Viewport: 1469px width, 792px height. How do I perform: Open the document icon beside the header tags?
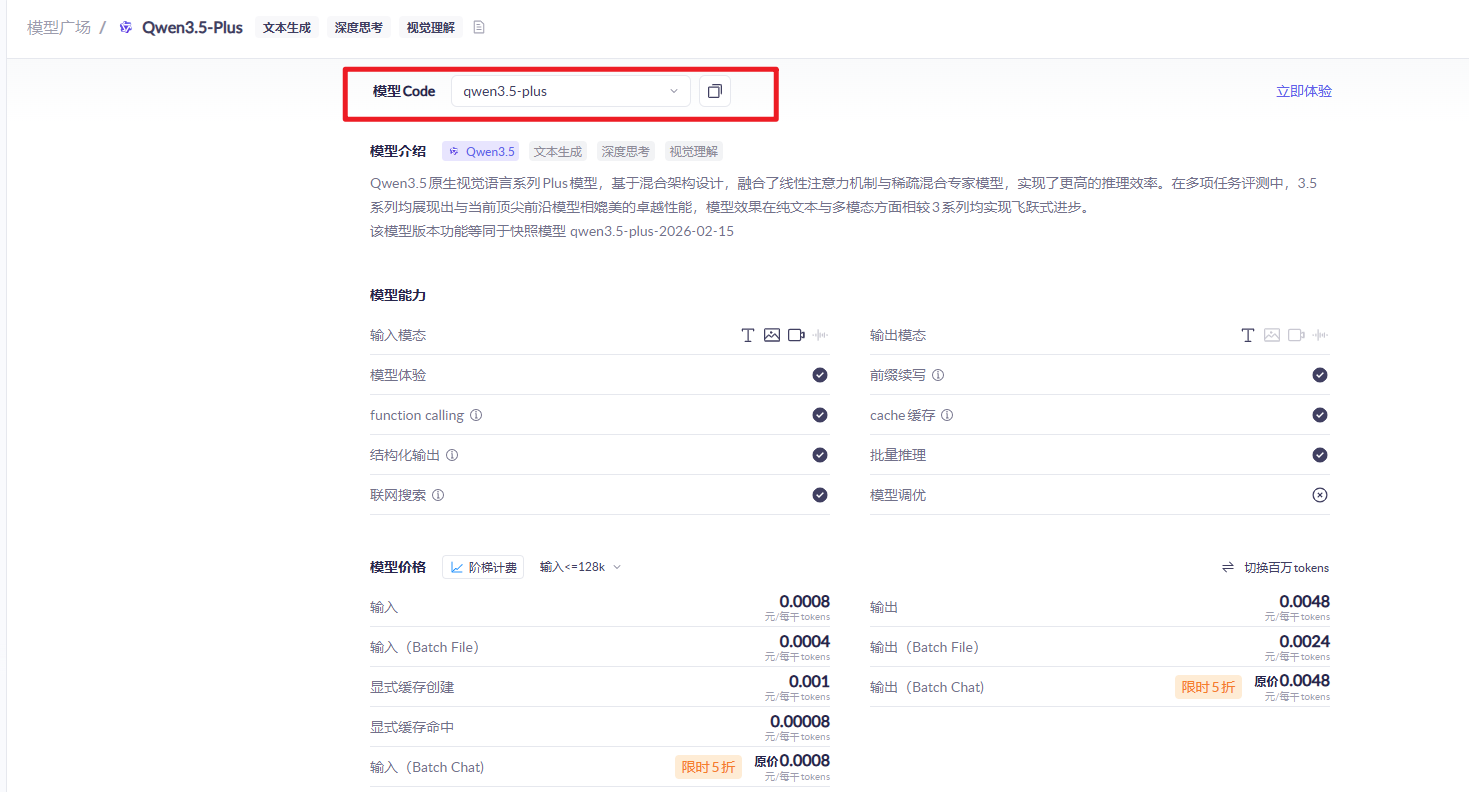(479, 27)
